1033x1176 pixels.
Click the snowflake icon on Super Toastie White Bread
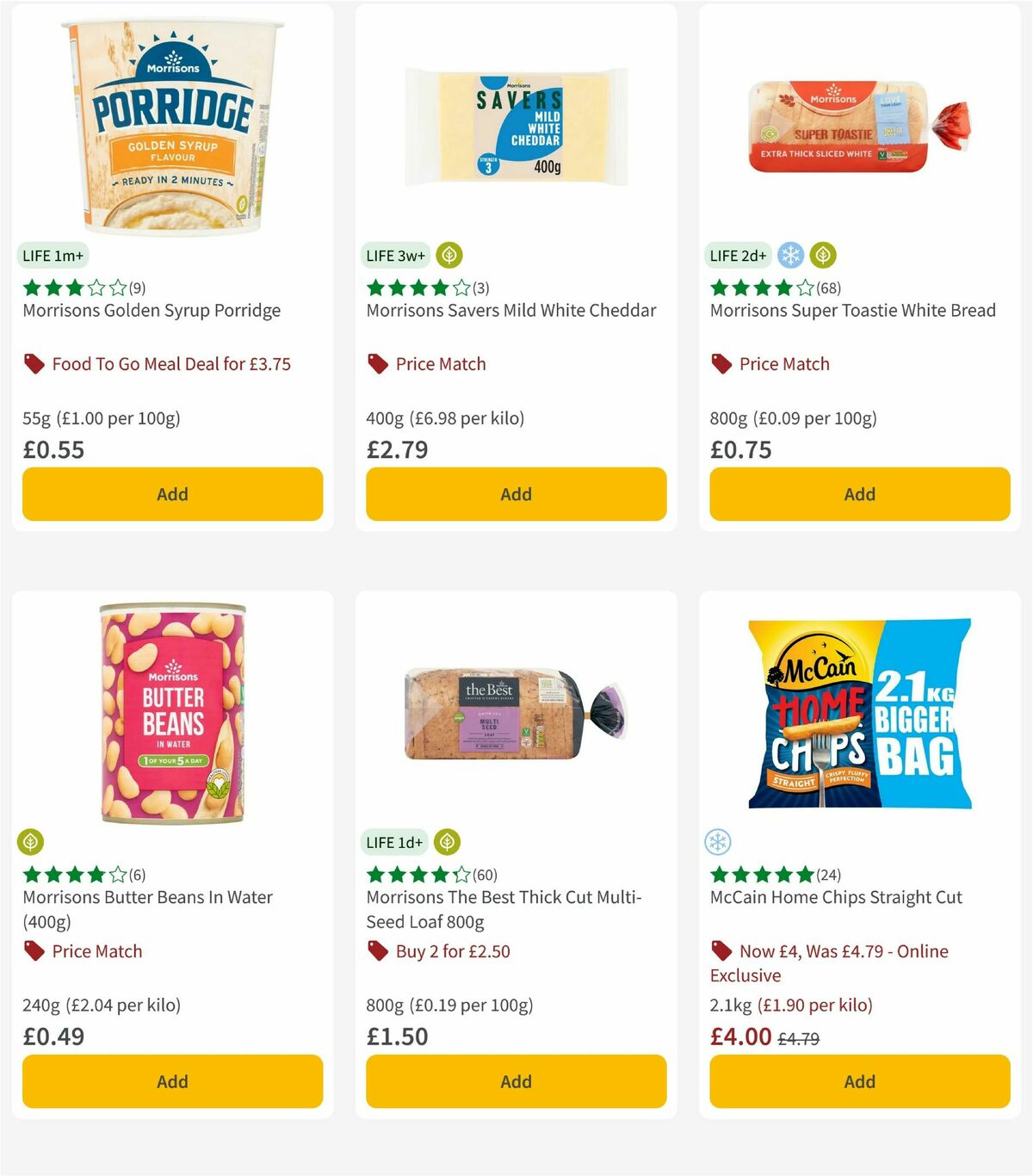coord(790,255)
